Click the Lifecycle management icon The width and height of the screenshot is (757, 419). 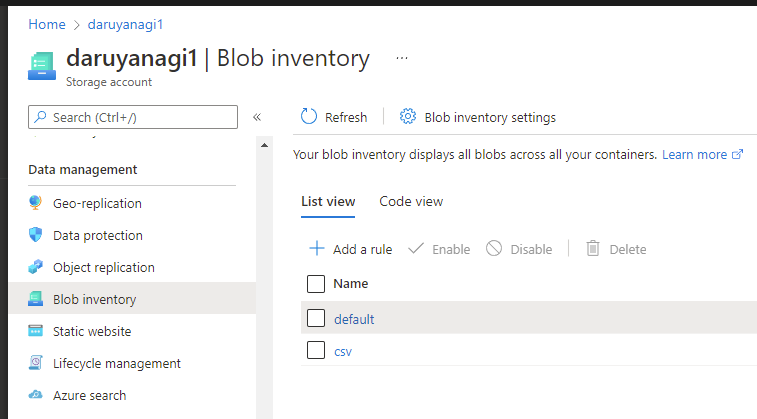pos(35,363)
